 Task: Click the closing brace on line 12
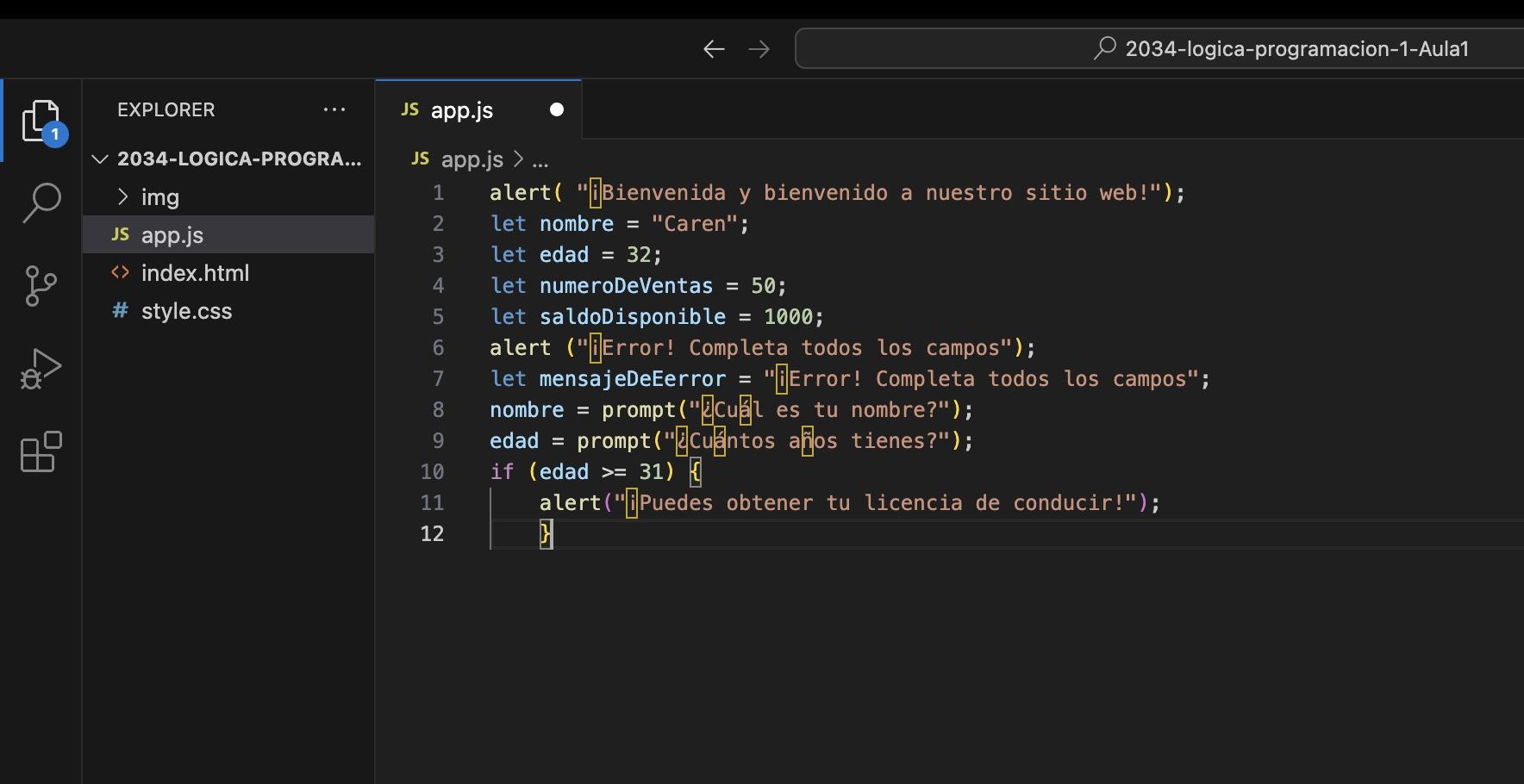click(546, 534)
